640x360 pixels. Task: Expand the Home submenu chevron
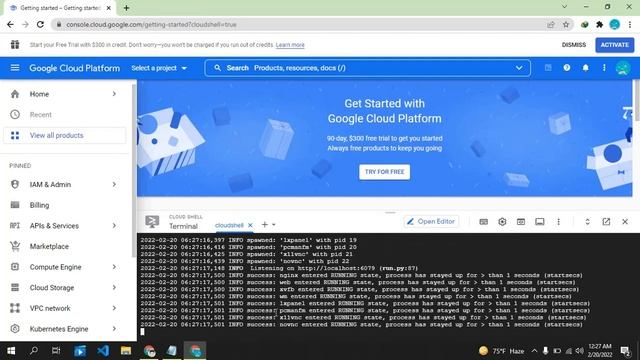coord(114,94)
